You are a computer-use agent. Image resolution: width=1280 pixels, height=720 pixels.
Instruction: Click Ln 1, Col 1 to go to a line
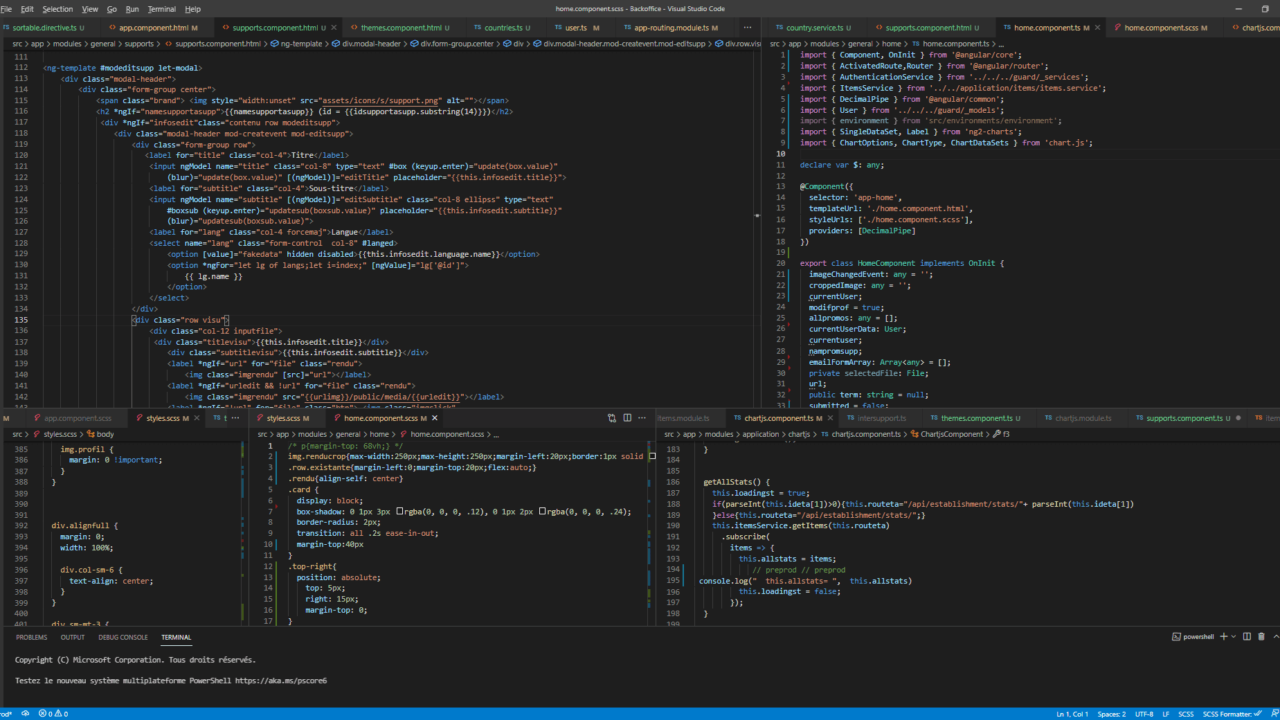coord(1072,713)
